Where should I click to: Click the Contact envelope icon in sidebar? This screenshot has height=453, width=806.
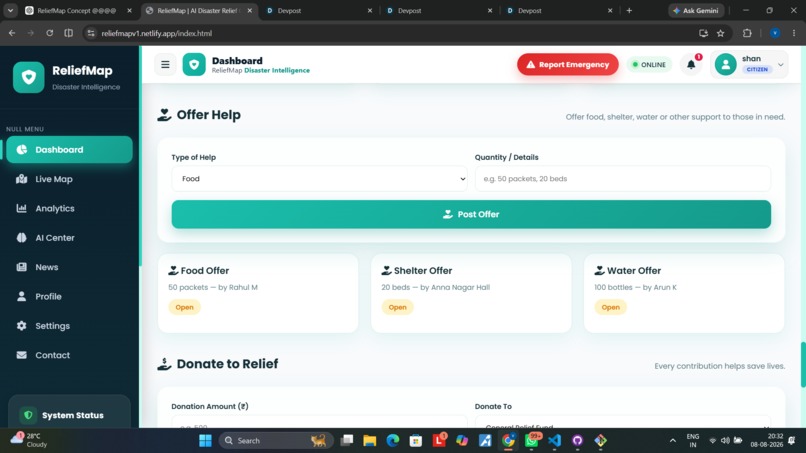pyautogui.click(x=22, y=355)
